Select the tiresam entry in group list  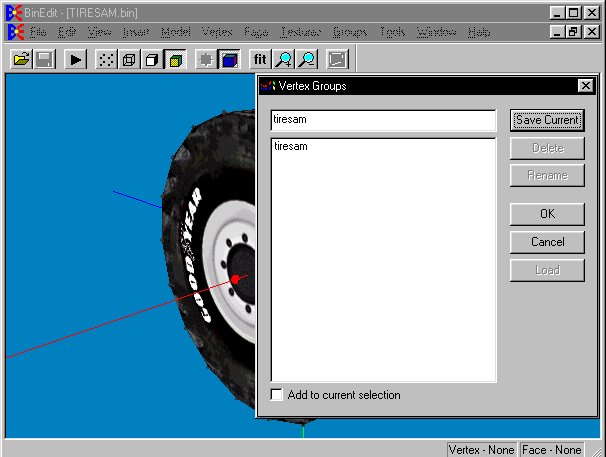pyautogui.click(x=290, y=147)
